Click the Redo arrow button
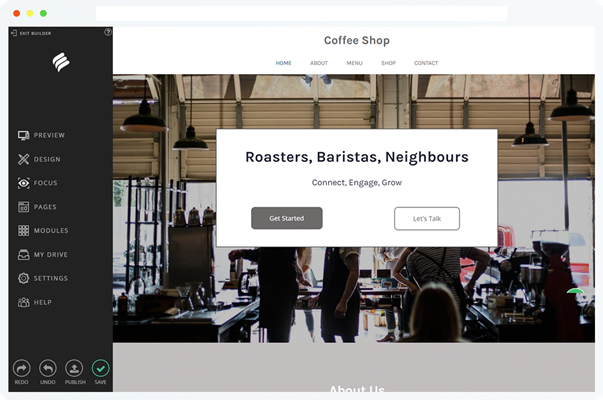The width and height of the screenshot is (603, 400). pos(22,368)
